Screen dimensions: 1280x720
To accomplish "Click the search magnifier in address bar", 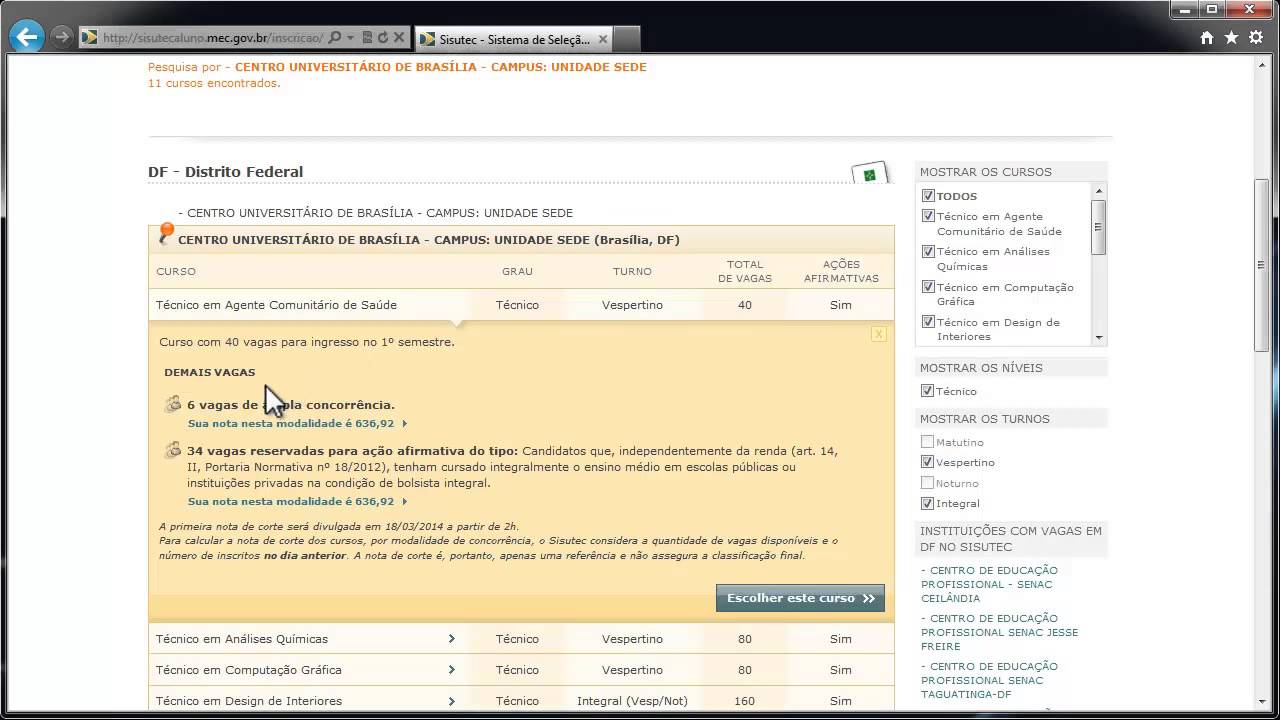I will [x=335, y=38].
